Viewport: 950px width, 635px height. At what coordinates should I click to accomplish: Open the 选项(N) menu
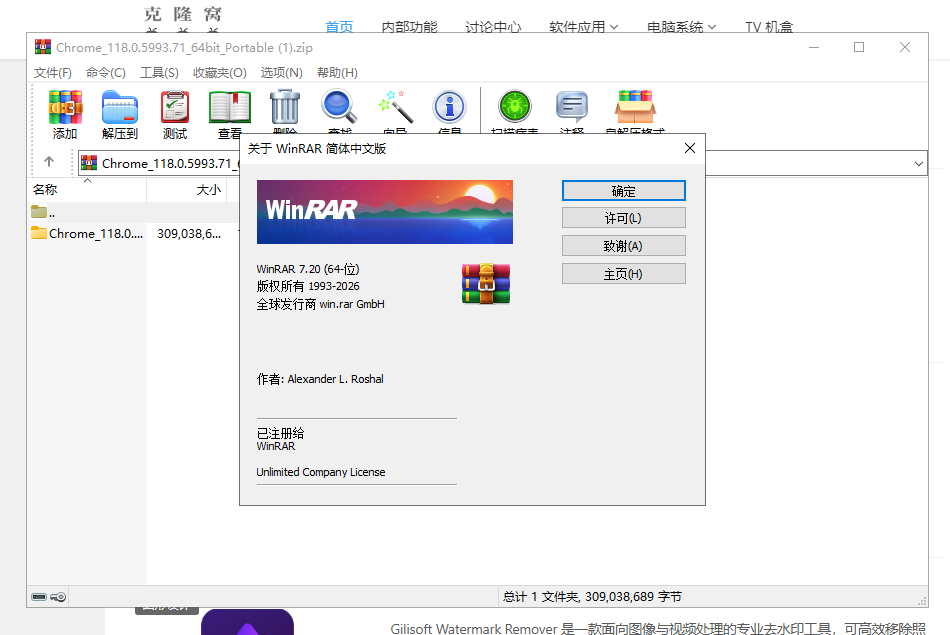coord(282,73)
